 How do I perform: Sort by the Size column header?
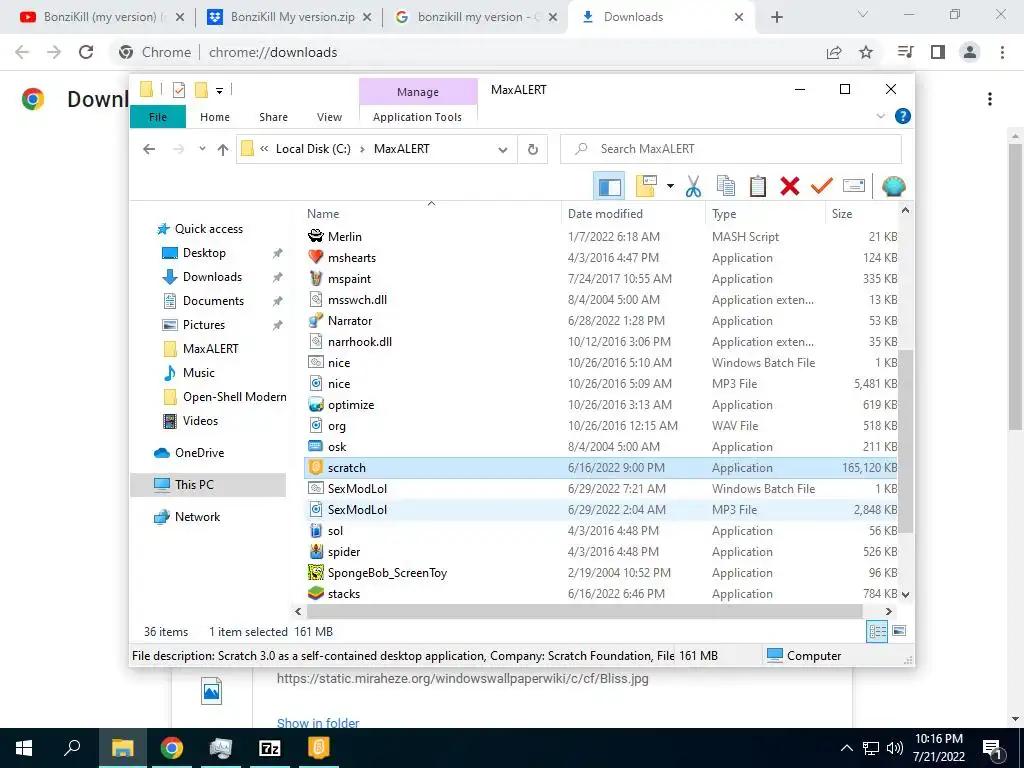861,214
